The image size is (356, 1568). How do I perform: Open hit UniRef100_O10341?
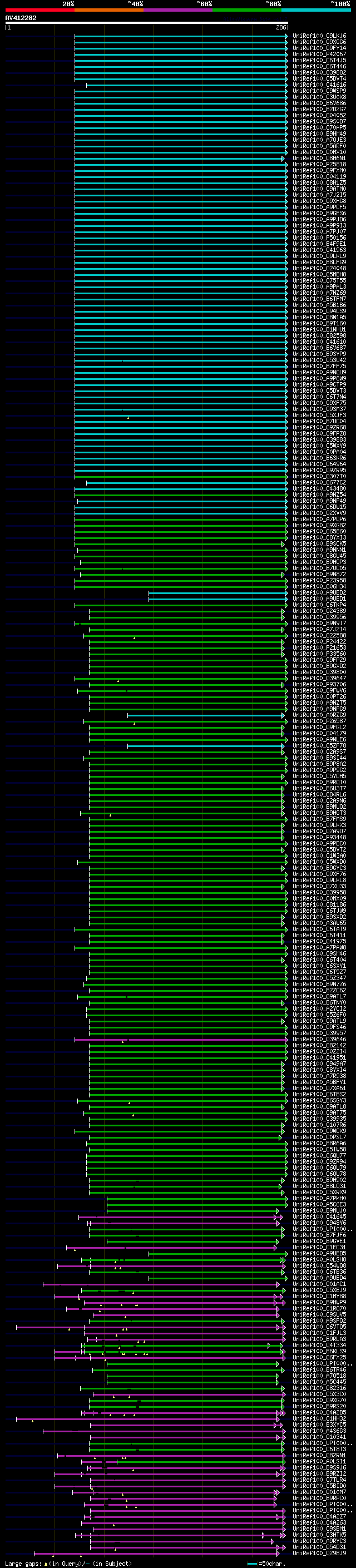pos(319,1437)
